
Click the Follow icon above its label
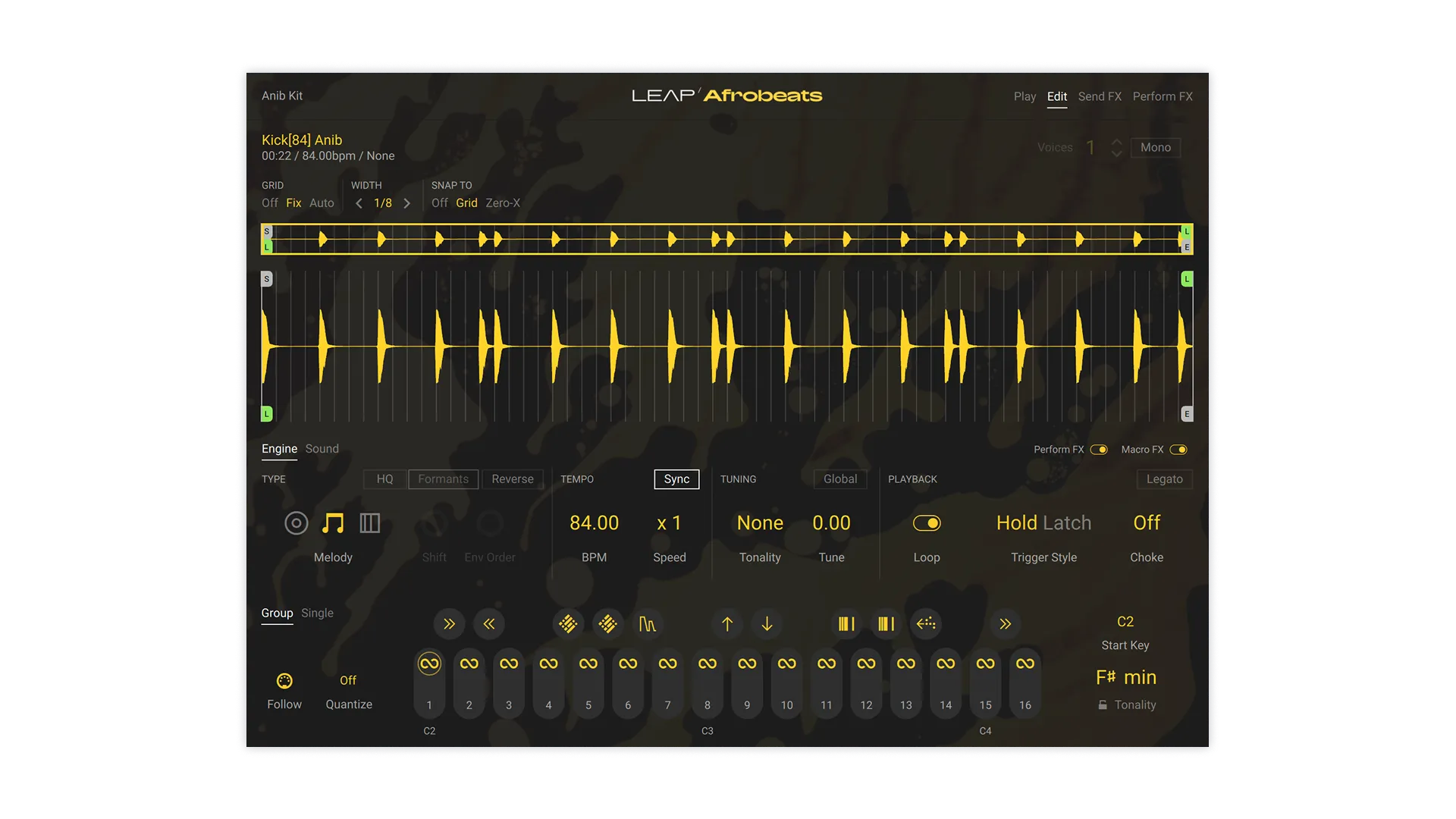click(284, 681)
